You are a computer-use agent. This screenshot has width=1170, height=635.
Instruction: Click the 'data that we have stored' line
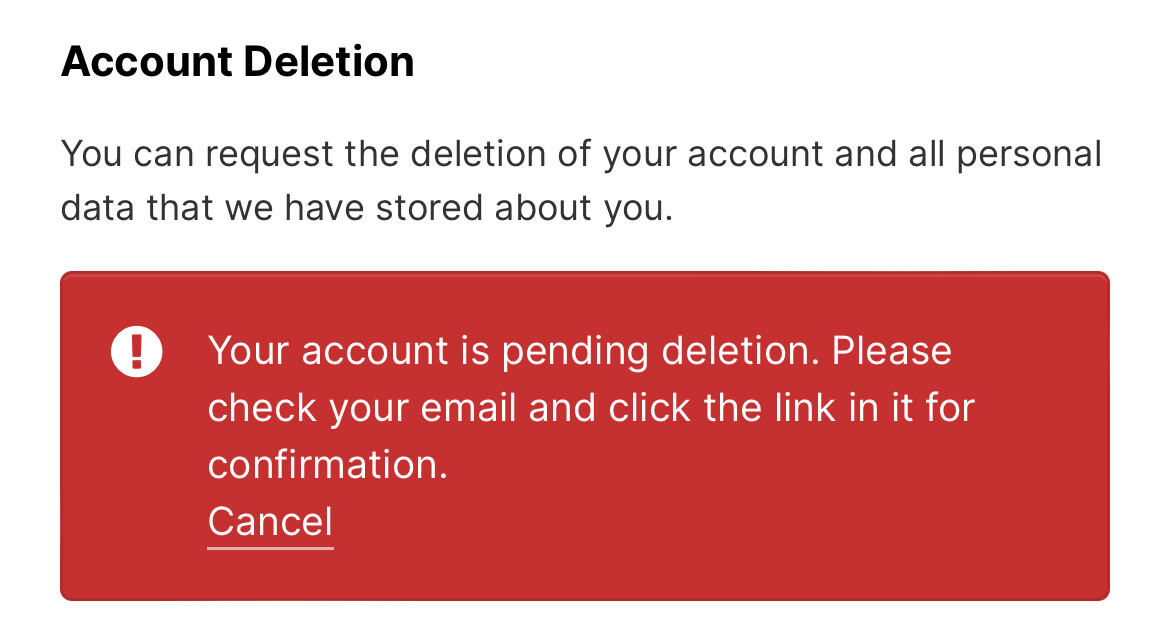point(366,208)
